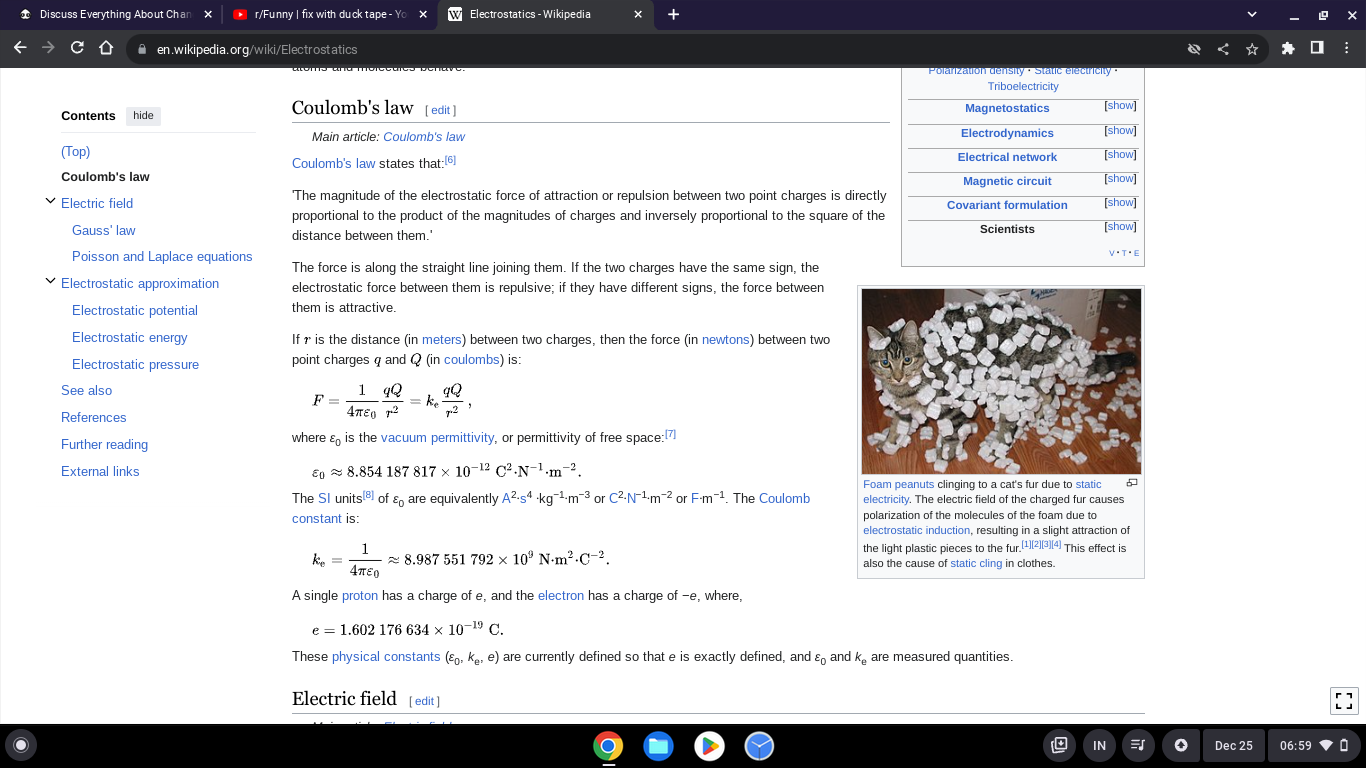Screen dimensions: 1366x768
Task: Show the Magnetic circuit section list
Action: 1120,179
